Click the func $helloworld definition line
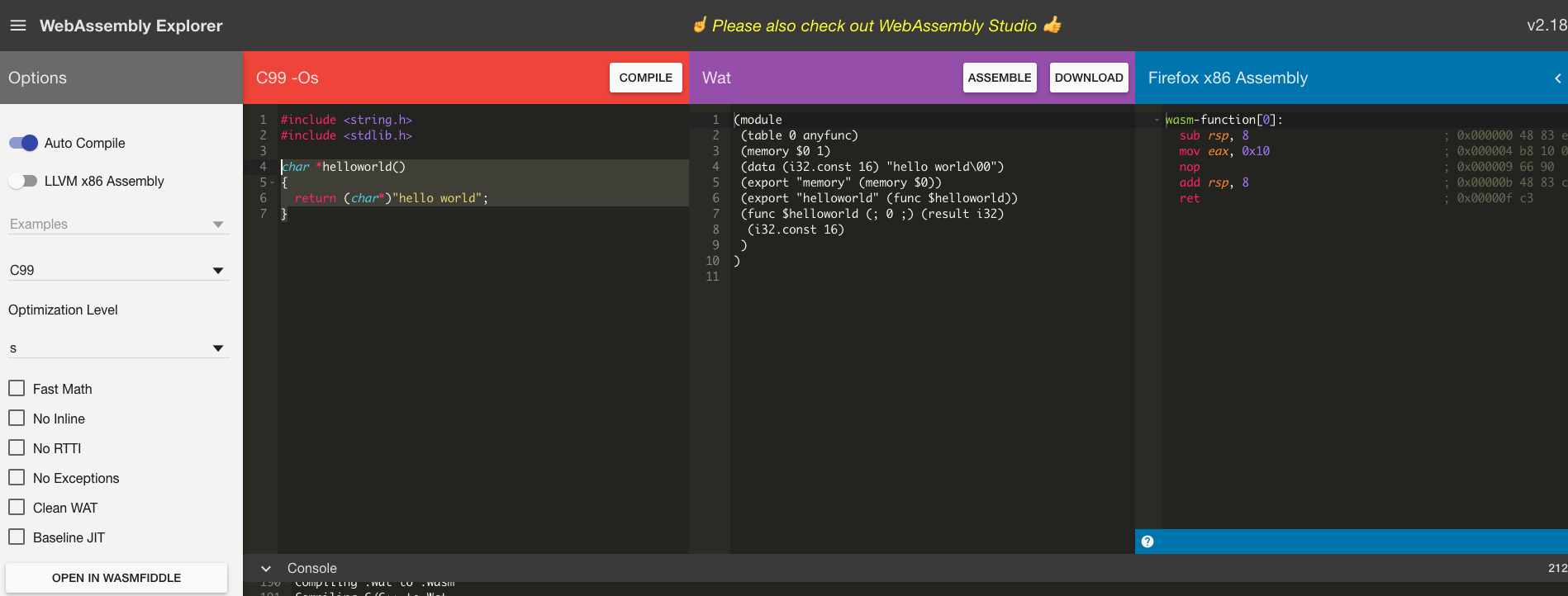Screen dimensions: 1568x596 (872, 214)
